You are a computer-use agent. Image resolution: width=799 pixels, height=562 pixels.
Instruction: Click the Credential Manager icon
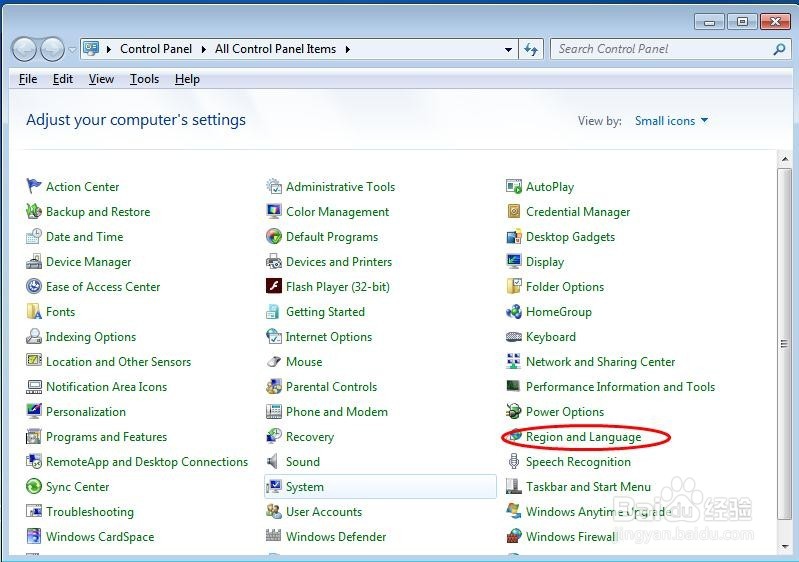click(514, 211)
